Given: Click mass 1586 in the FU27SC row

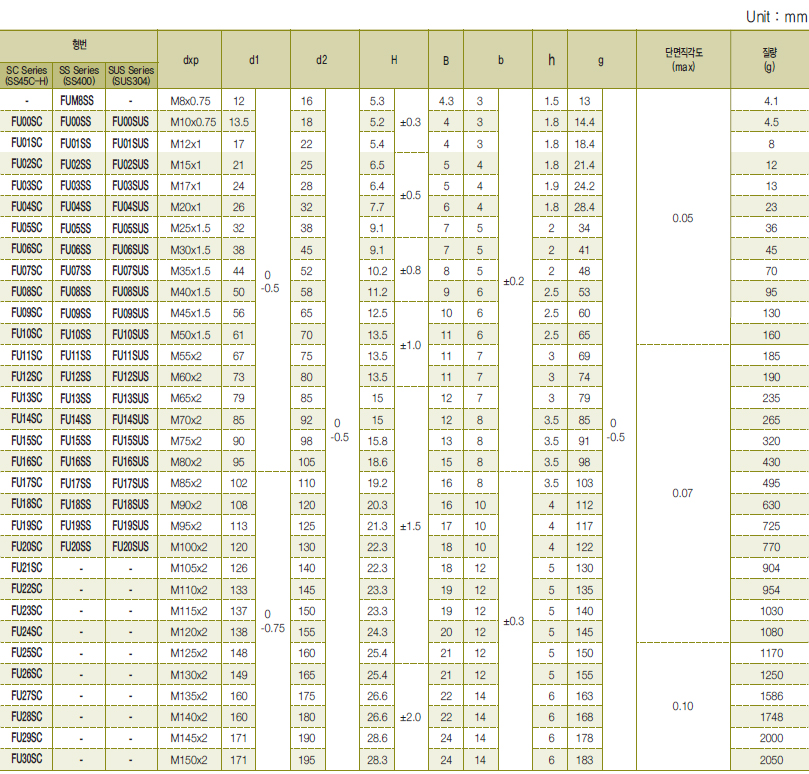Looking at the screenshot, I should (771, 696).
